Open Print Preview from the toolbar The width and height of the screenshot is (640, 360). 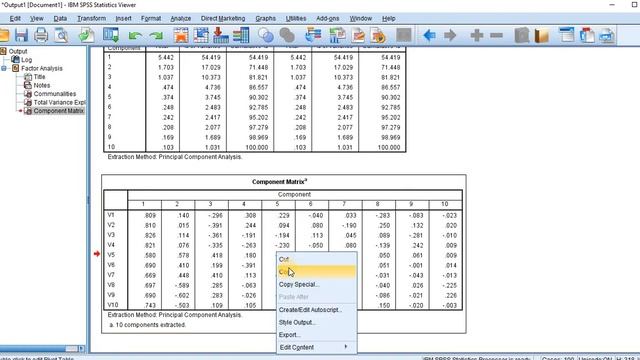(x=62, y=36)
